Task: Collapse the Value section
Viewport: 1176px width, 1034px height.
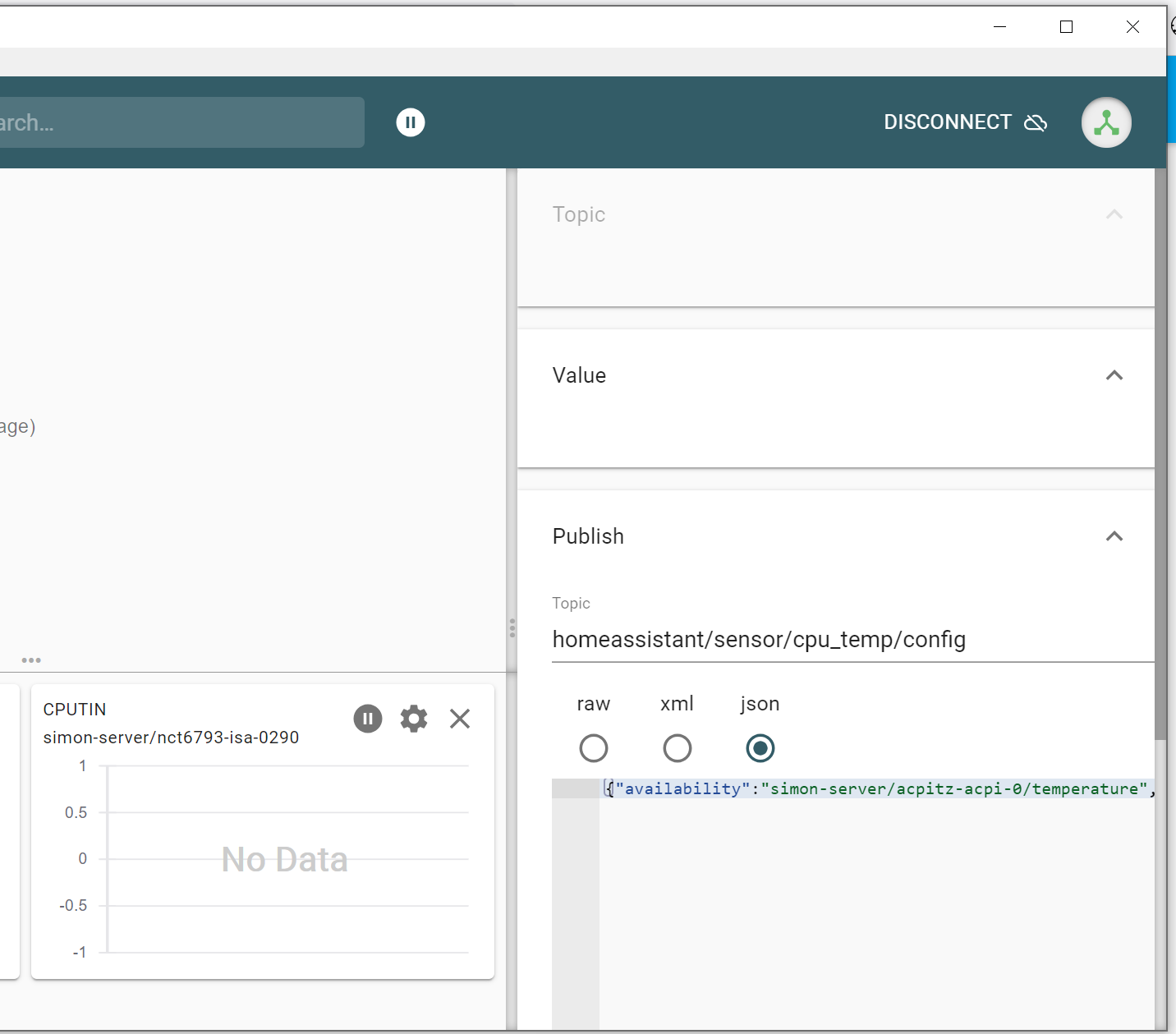Action: pos(1114,375)
